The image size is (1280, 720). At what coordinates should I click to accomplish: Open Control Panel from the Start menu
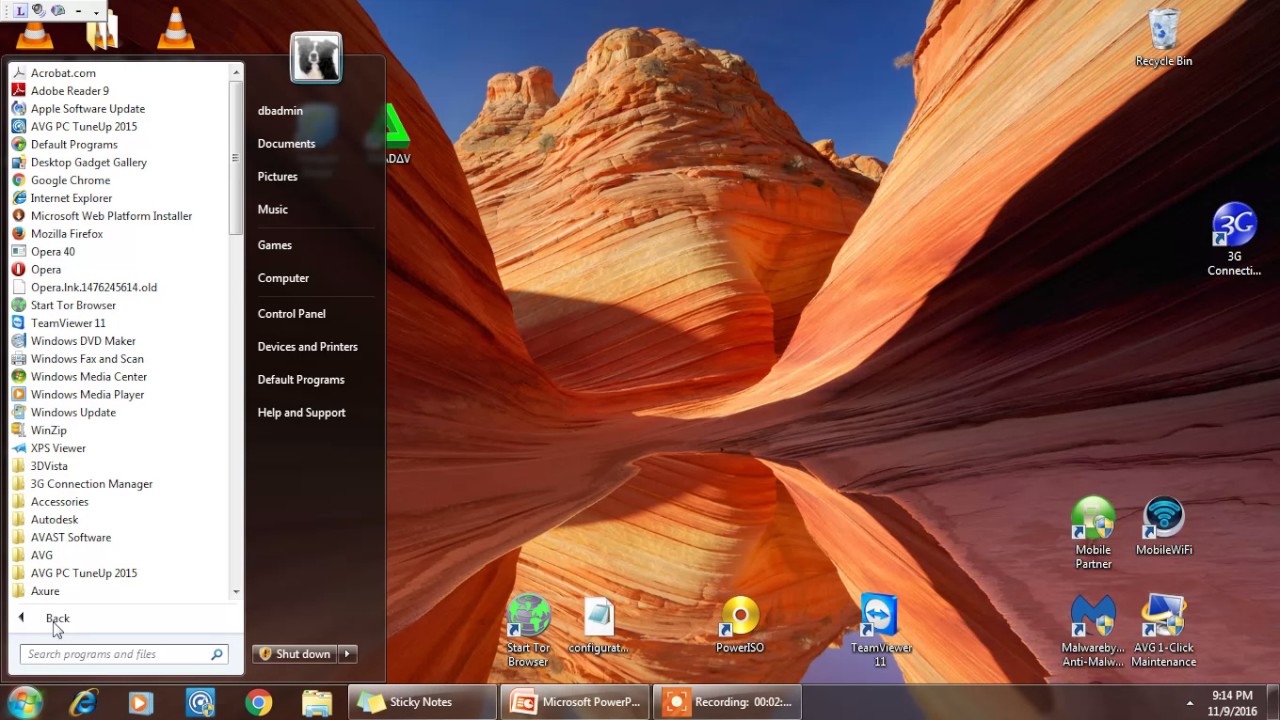point(291,313)
